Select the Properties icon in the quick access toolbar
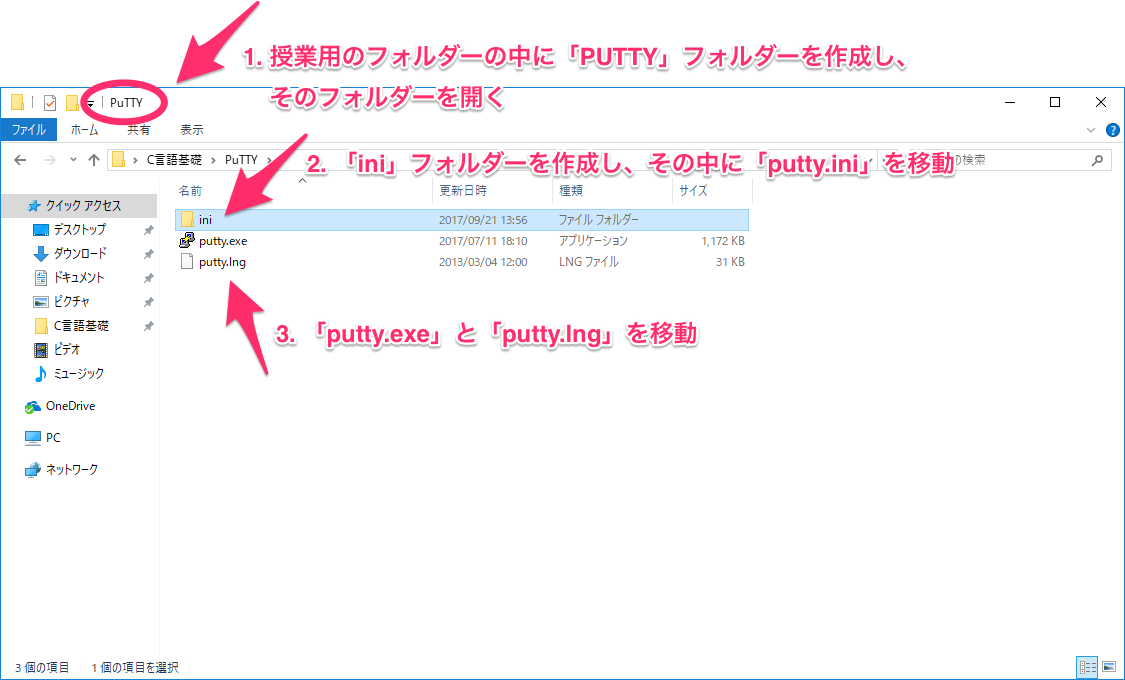The image size is (1125, 680). click(x=48, y=102)
